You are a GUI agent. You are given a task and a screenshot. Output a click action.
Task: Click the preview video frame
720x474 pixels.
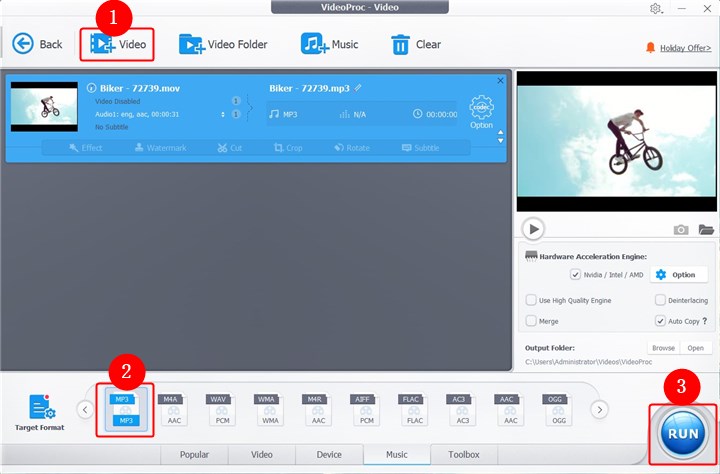616,141
